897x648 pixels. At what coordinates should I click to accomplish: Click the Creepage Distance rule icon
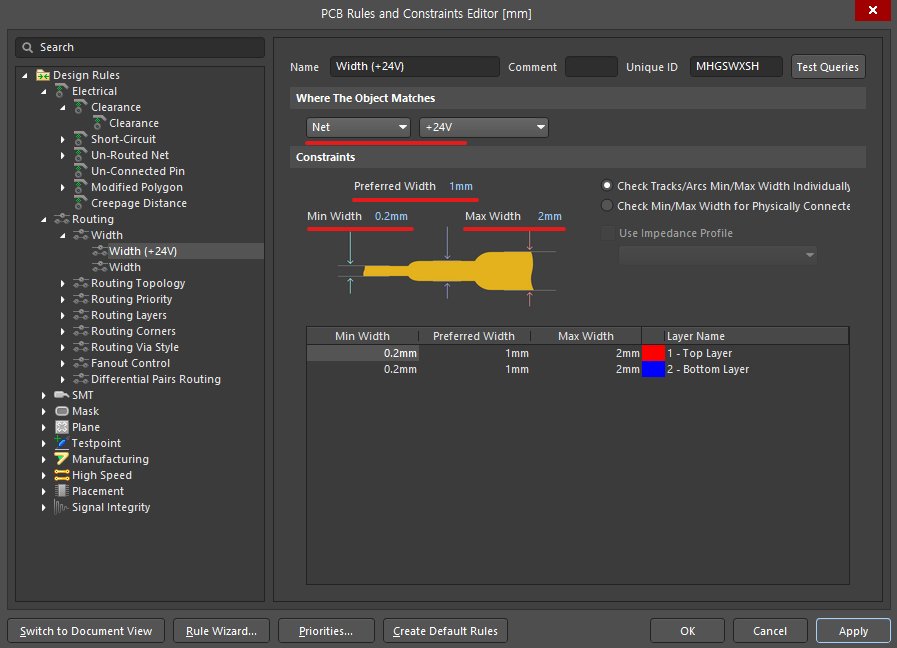pyautogui.click(x=81, y=203)
